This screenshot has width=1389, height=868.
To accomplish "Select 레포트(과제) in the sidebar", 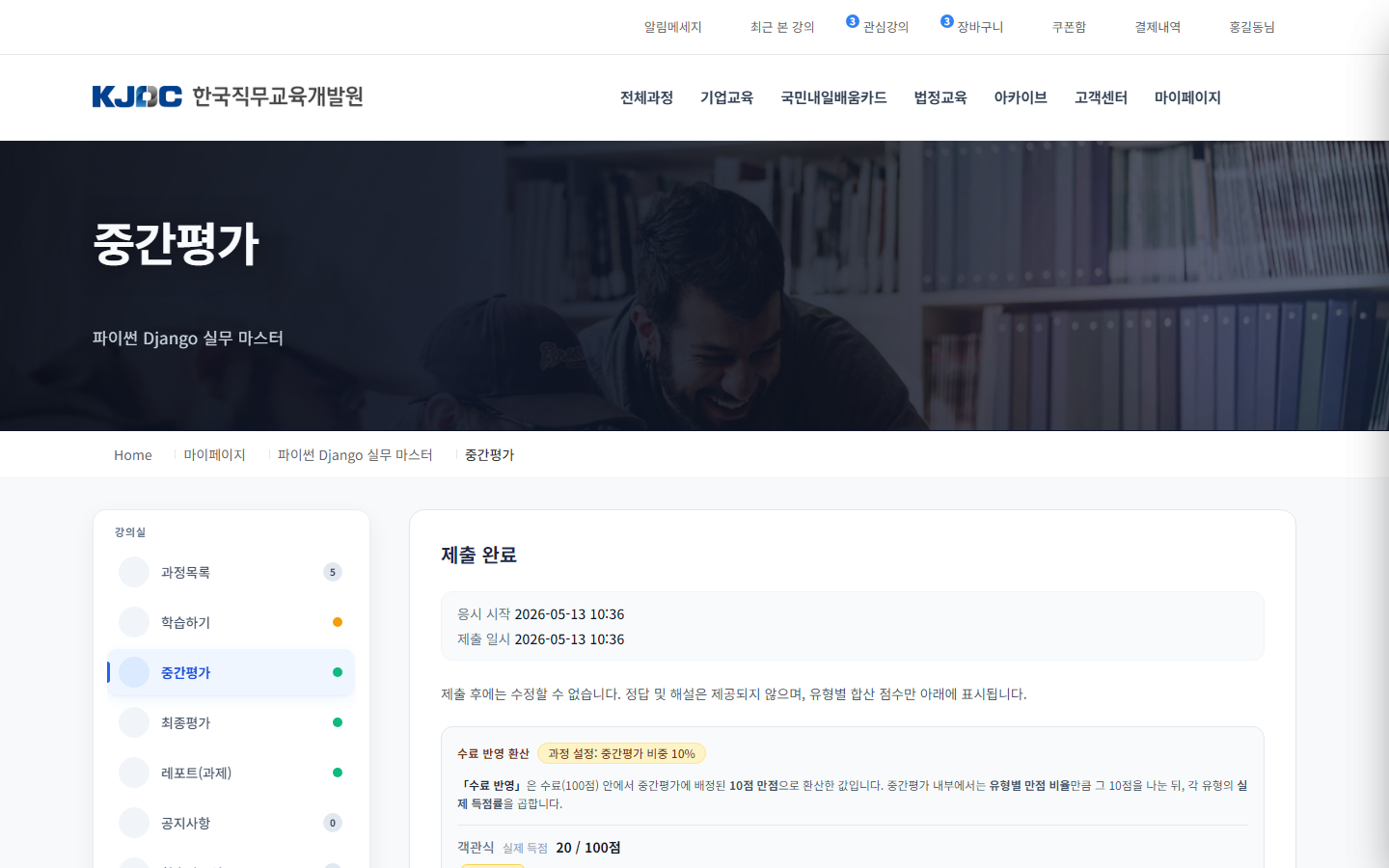I will point(231,773).
